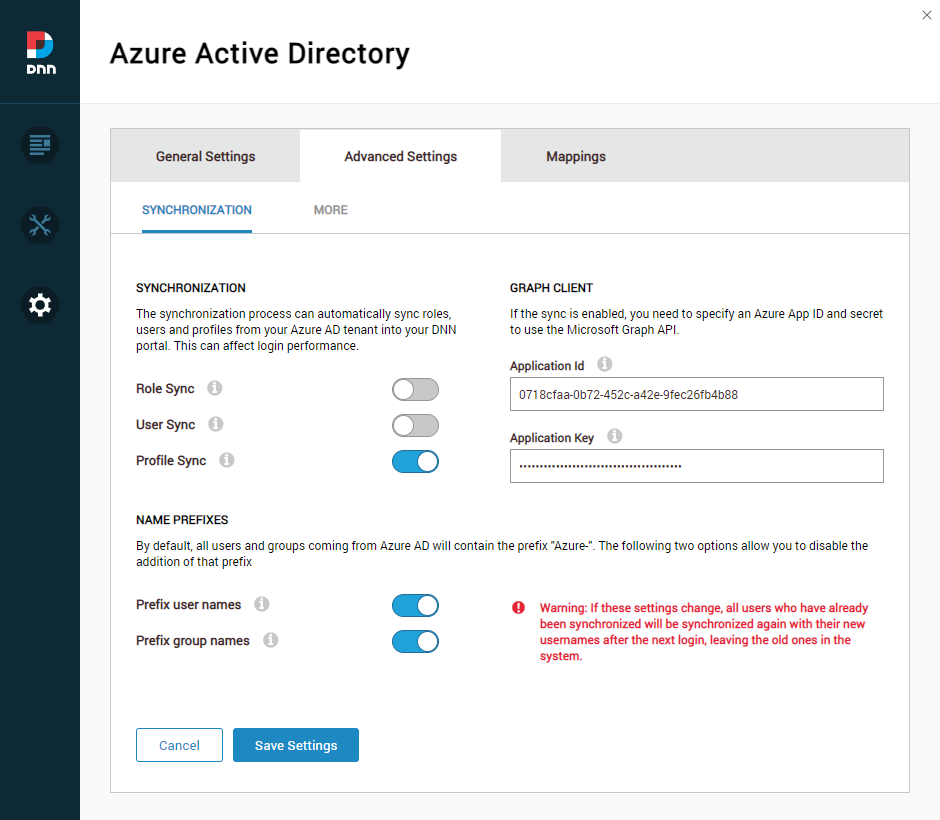Click the User Sync info icon
940x820 pixels.
(x=216, y=424)
